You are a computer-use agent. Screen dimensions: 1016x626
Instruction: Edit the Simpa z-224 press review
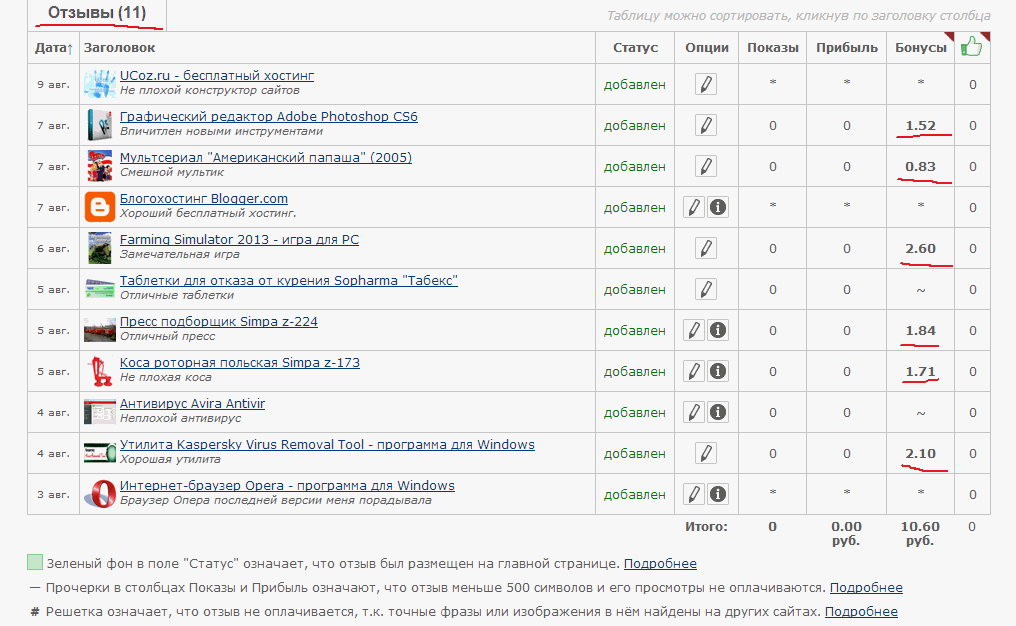click(694, 330)
